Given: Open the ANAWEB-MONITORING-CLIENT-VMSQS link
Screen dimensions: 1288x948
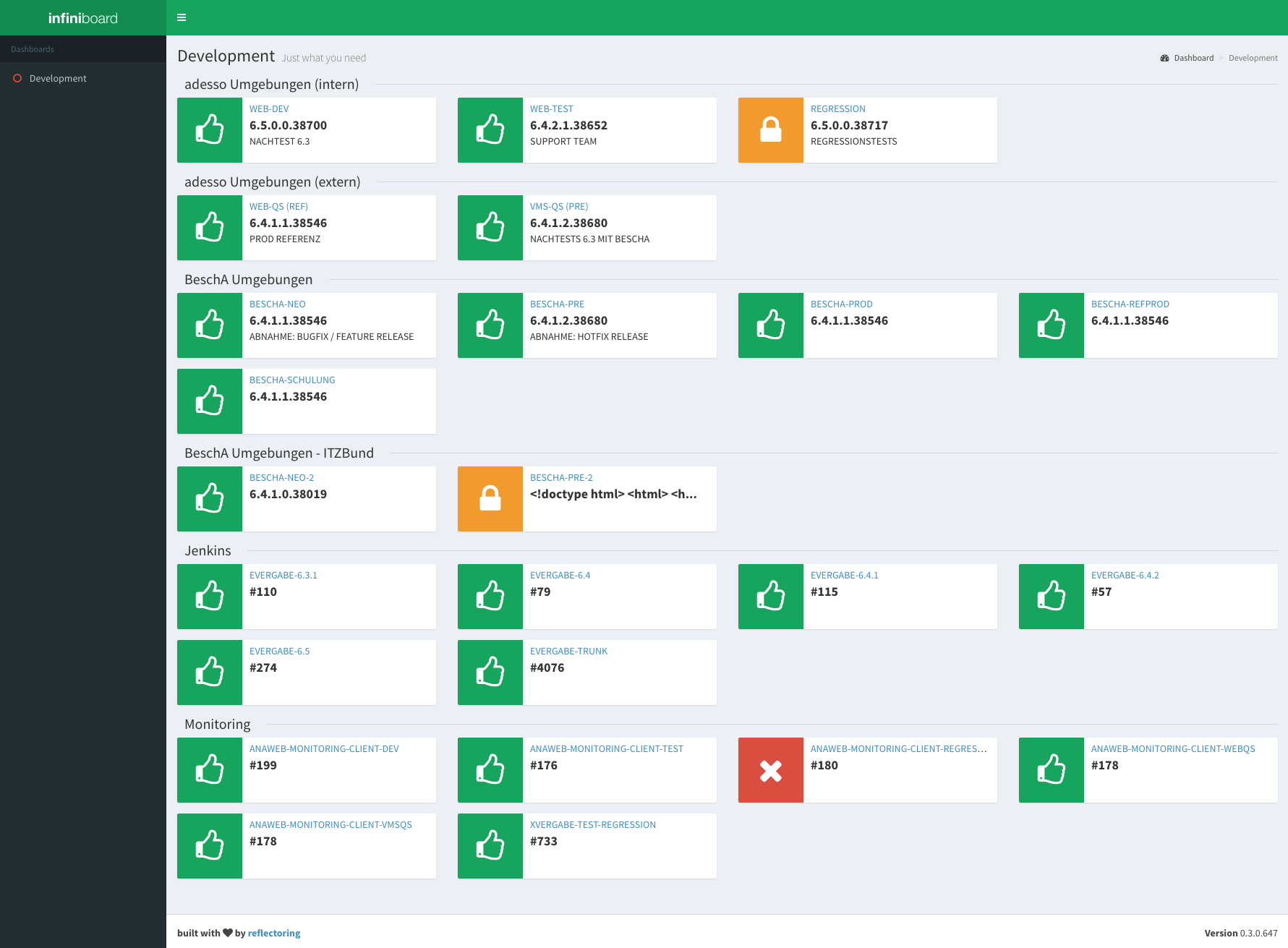Looking at the screenshot, I should click(330, 825).
